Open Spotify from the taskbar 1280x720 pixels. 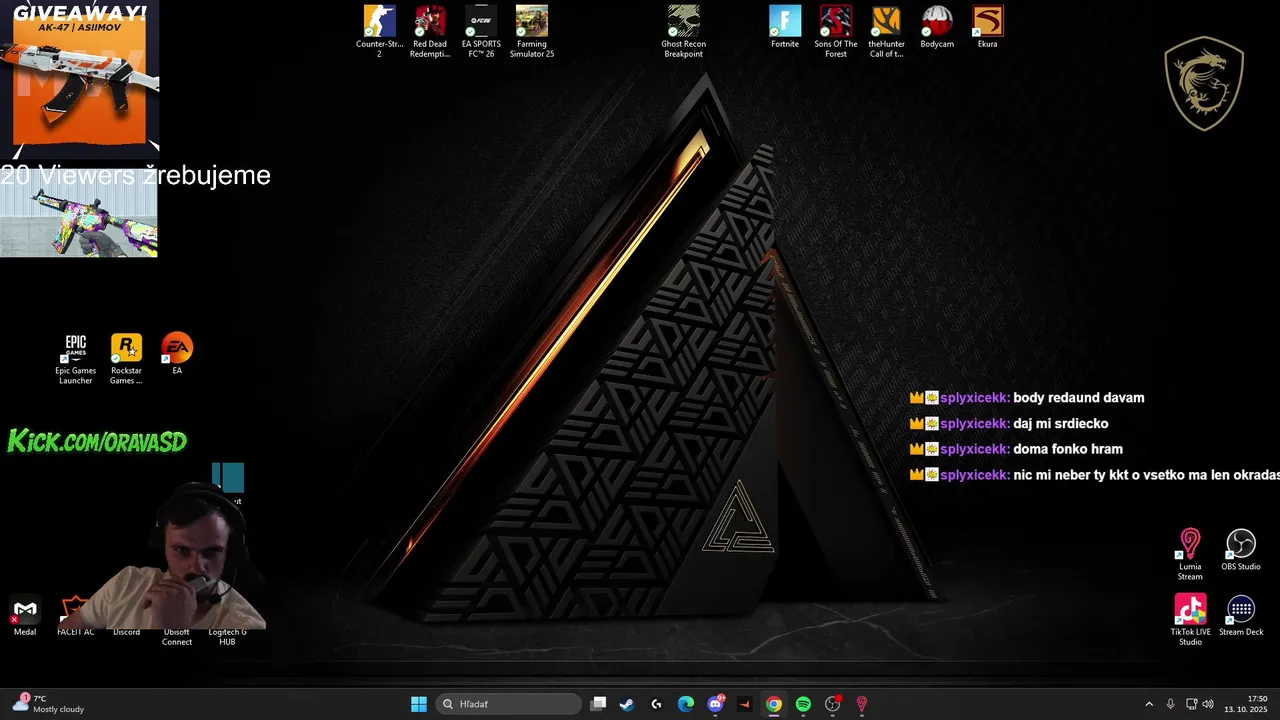[x=803, y=704]
